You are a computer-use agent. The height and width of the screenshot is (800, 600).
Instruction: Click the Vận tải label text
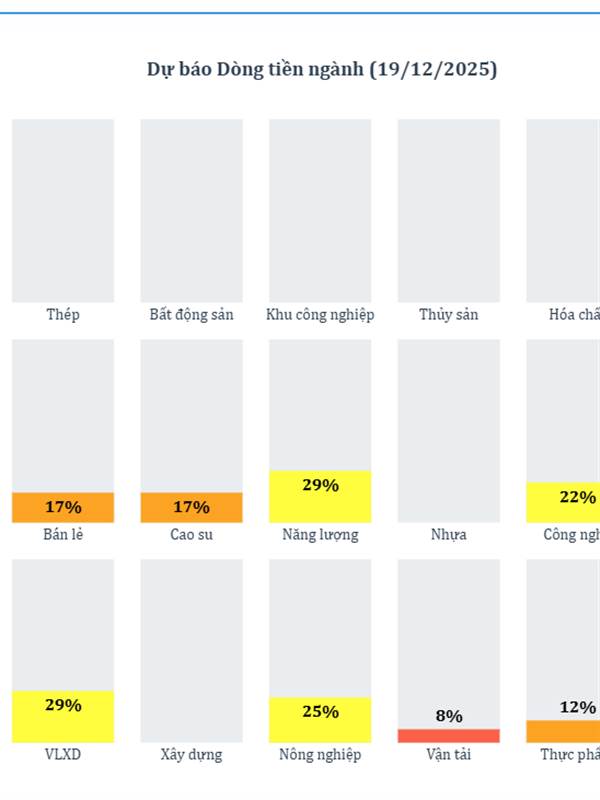pyautogui.click(x=448, y=755)
